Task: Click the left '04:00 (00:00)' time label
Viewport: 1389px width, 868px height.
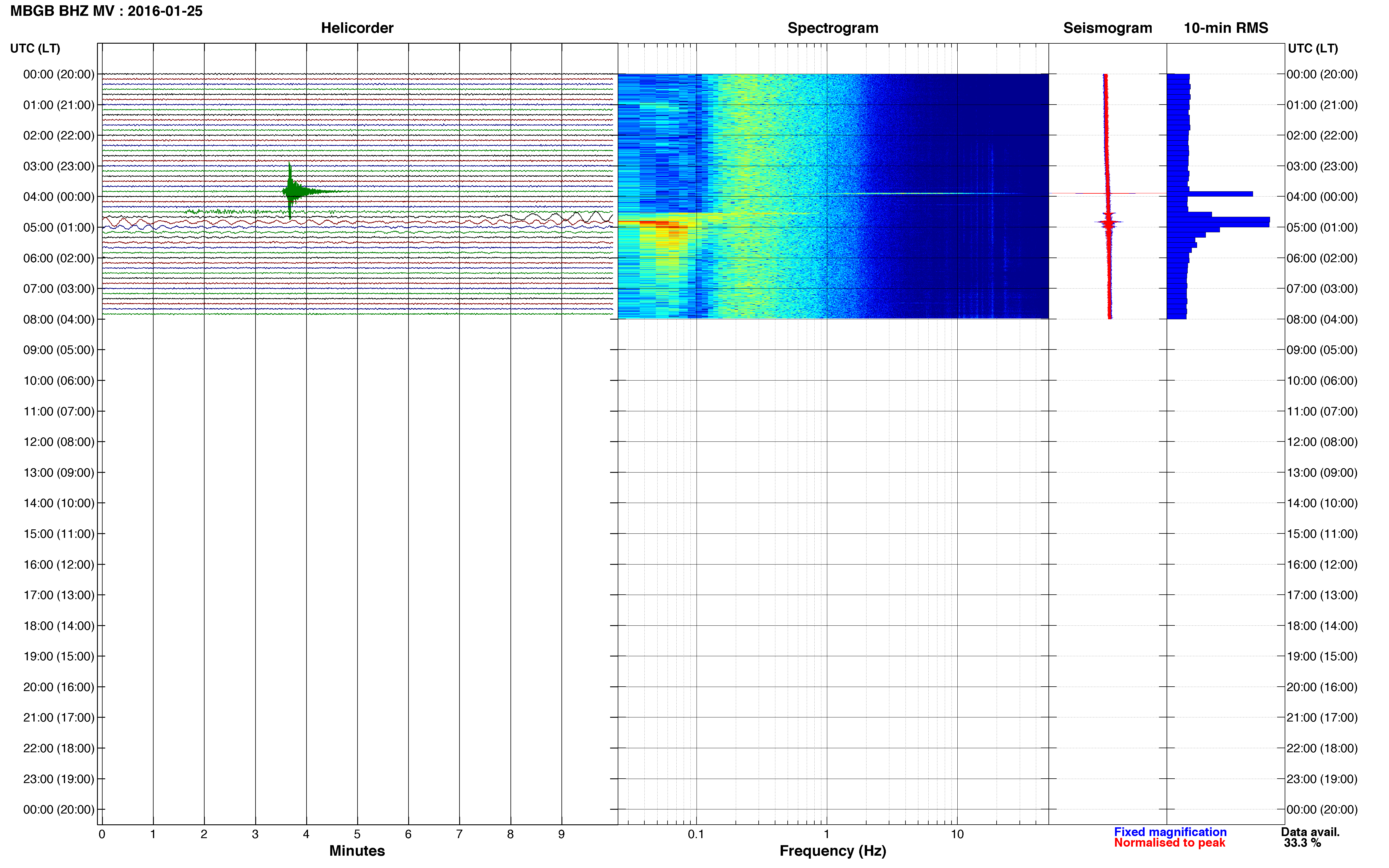Action: coord(59,197)
